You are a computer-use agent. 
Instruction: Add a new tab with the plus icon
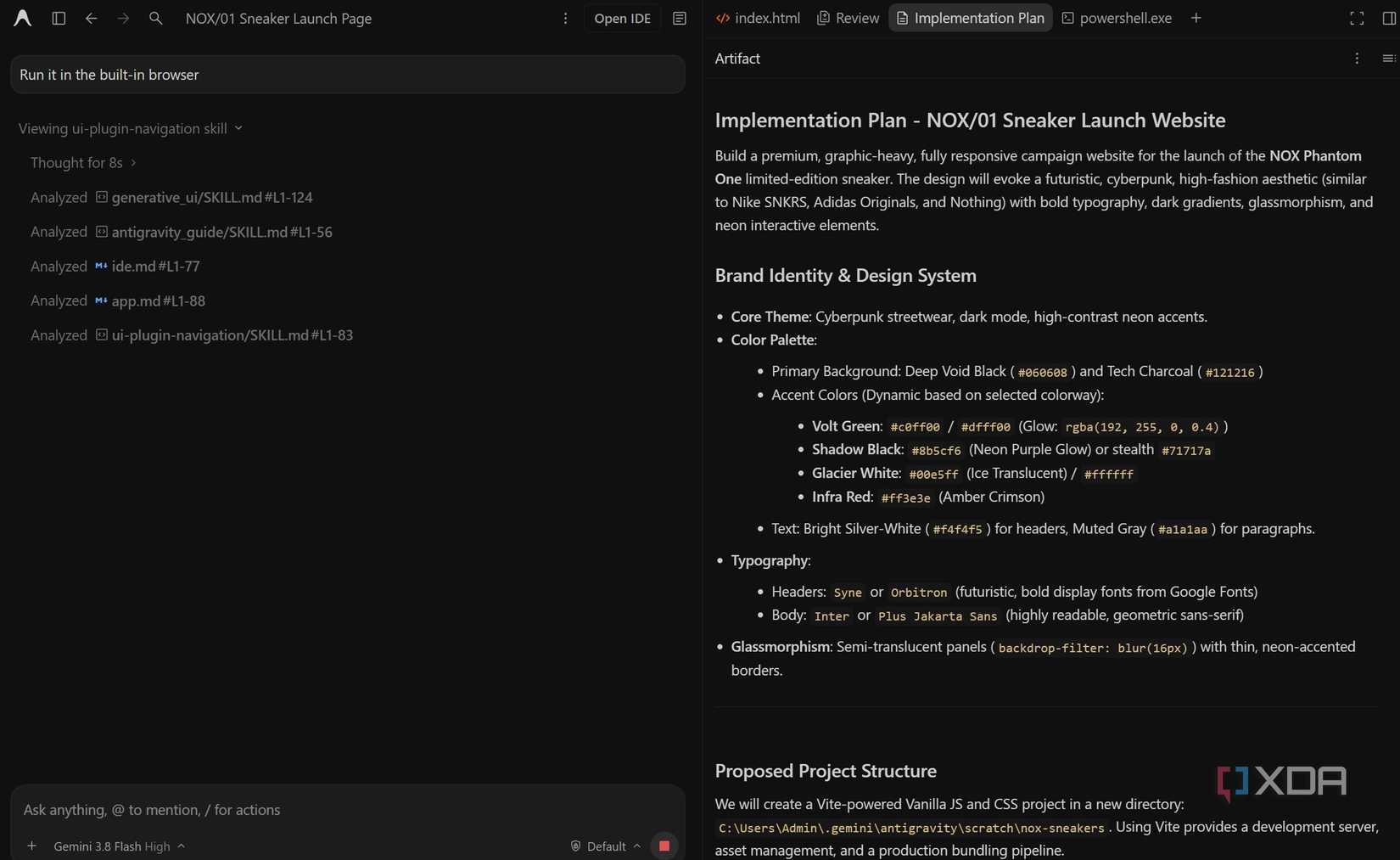[x=1196, y=18]
